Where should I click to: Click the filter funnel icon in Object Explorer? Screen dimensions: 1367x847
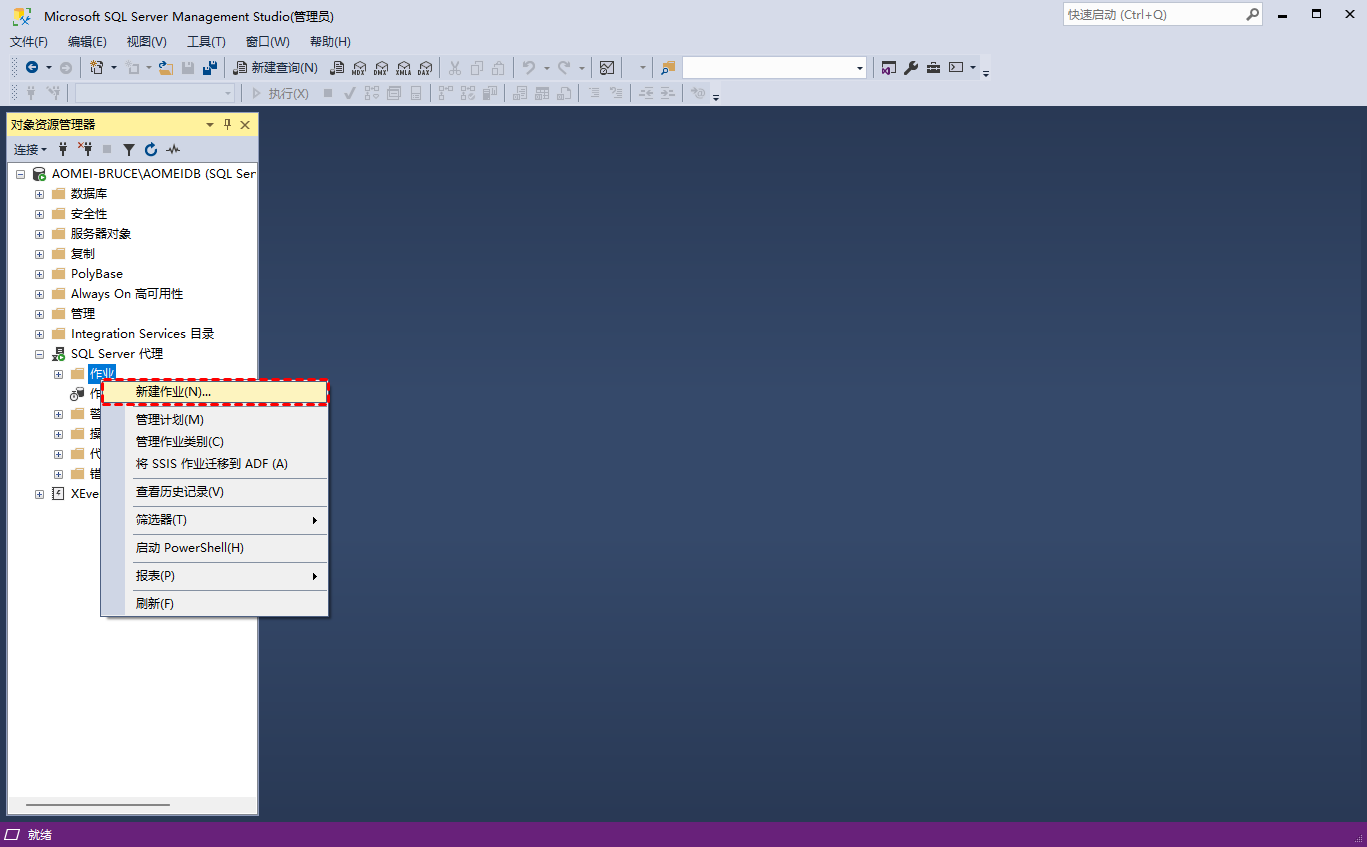(129, 150)
